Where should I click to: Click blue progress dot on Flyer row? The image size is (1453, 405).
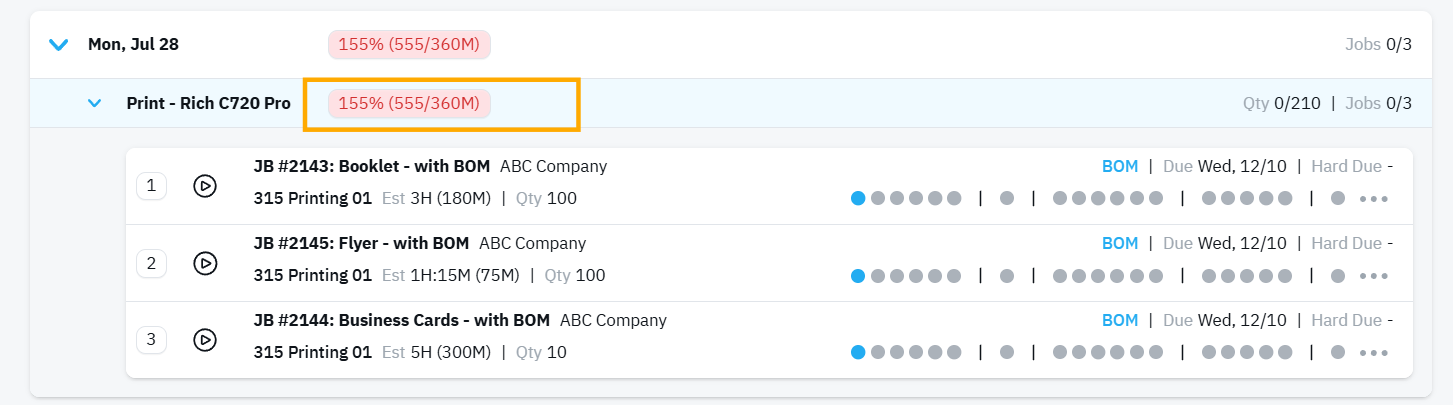(x=858, y=275)
